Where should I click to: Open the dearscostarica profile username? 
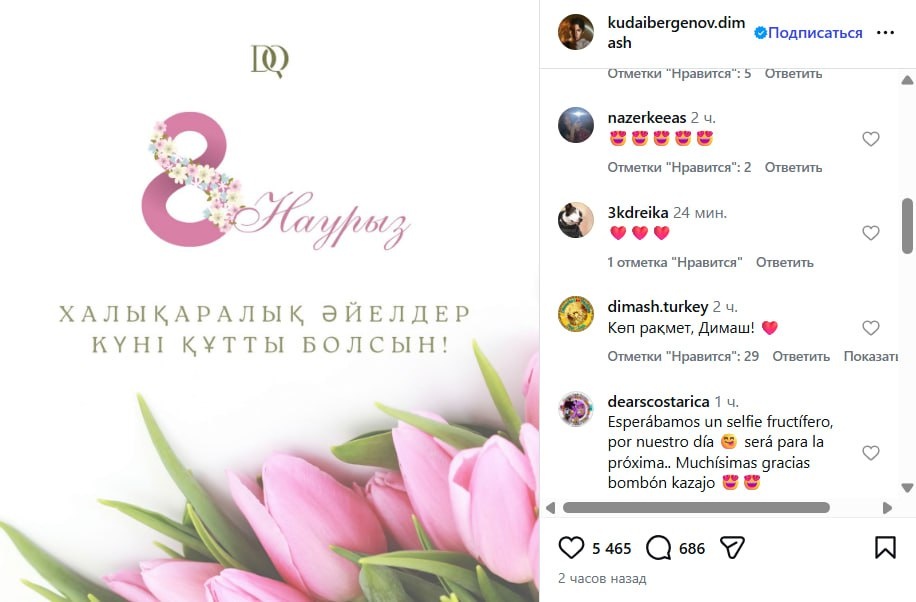click(x=658, y=402)
